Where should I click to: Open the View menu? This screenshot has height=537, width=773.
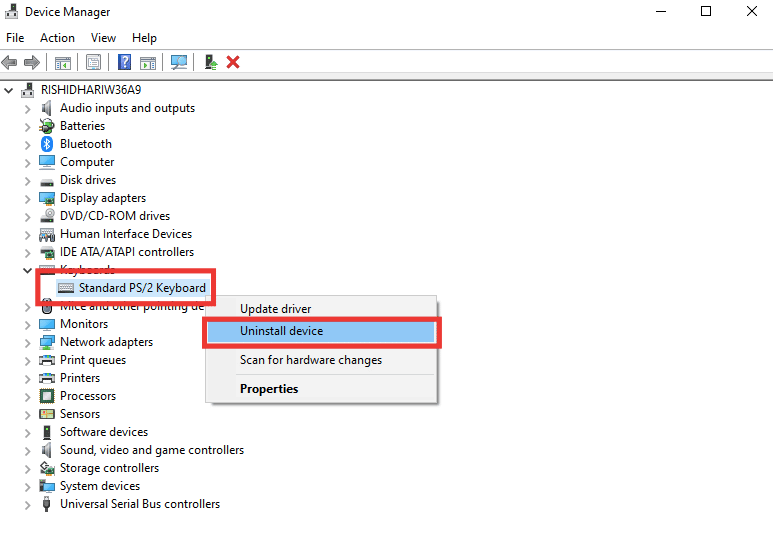click(103, 38)
